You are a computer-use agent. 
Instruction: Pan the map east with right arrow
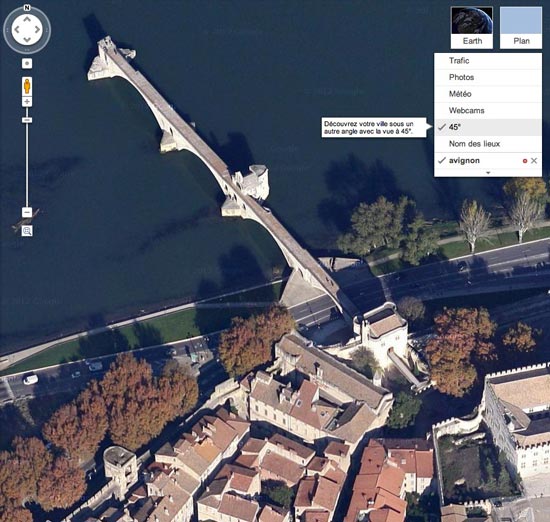click(37, 29)
